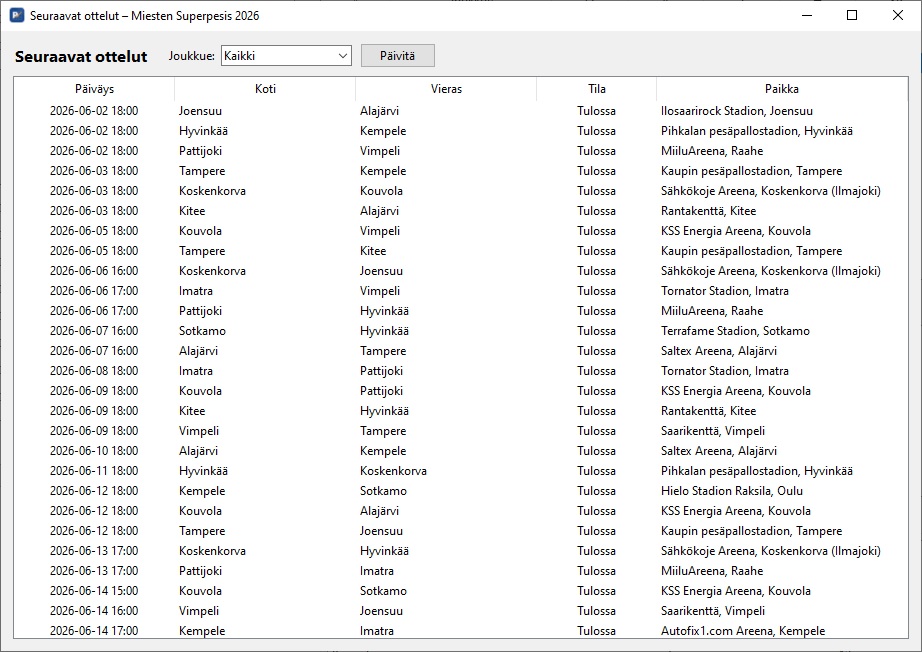Screen dimensions: 922x652
Task: Close the Seuraavat ottelut window
Action: 898,15
